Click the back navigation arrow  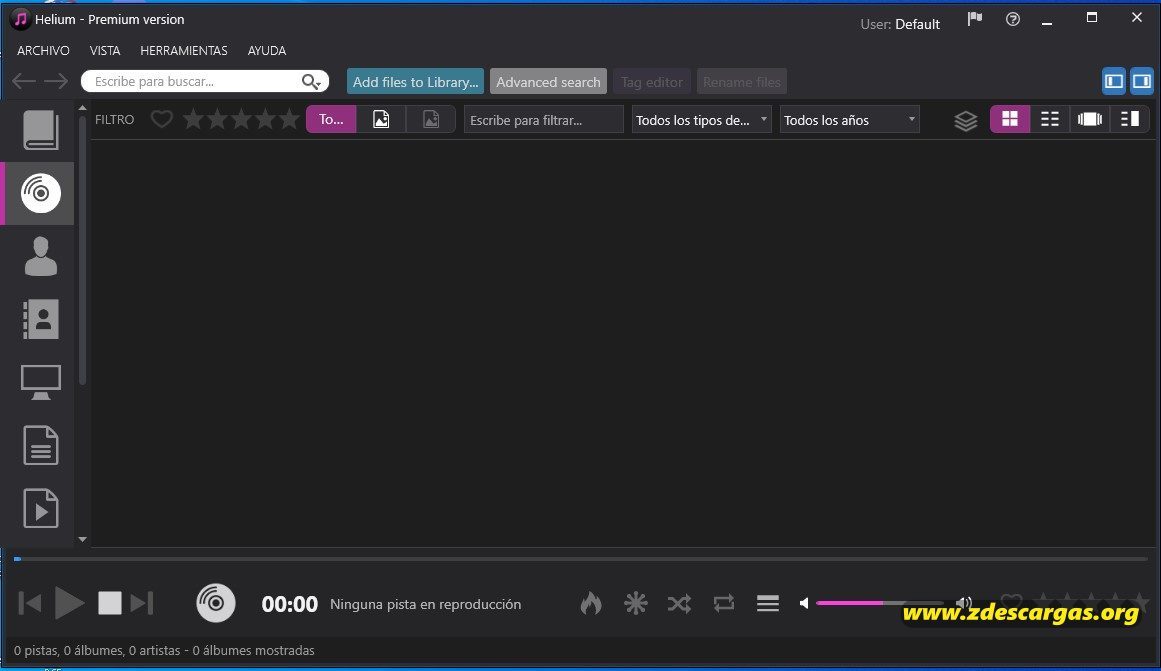pyautogui.click(x=24, y=81)
